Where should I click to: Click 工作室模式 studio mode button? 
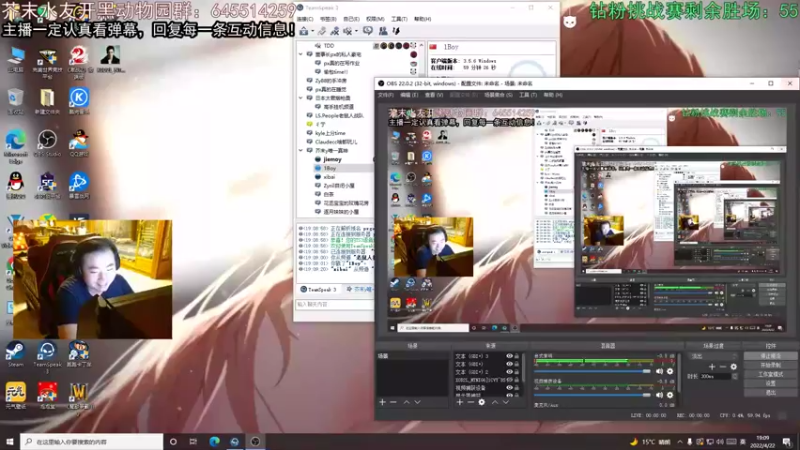(x=770, y=374)
